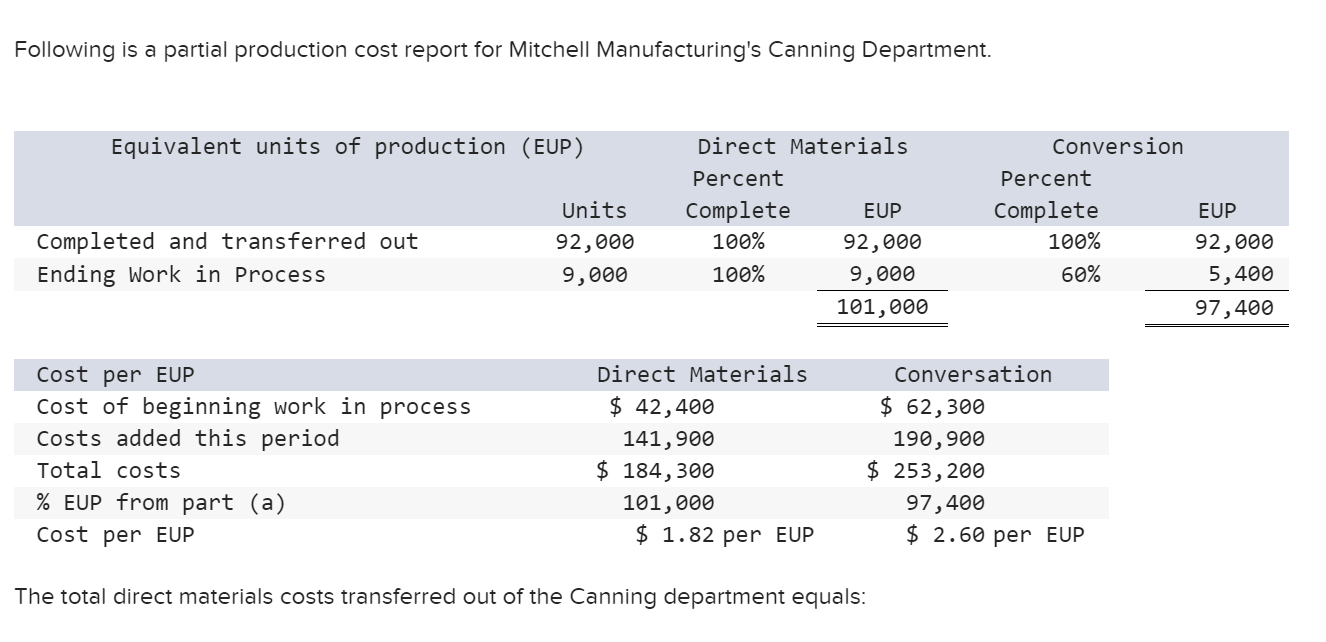
Task: Click the Conversion column header
Action: tap(1117, 145)
